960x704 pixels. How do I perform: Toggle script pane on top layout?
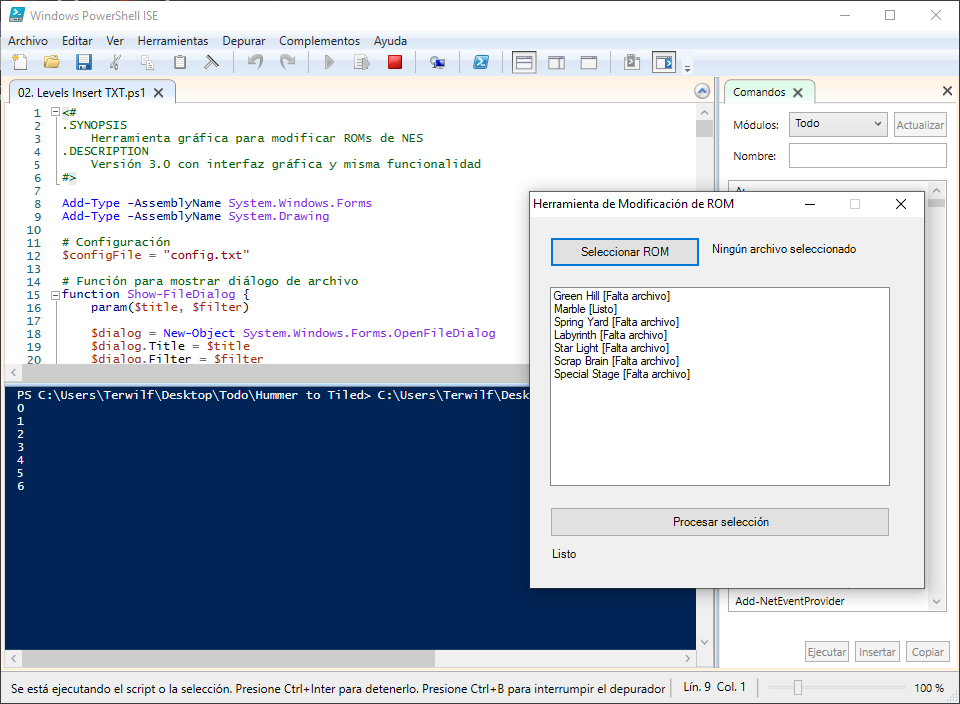[x=523, y=62]
